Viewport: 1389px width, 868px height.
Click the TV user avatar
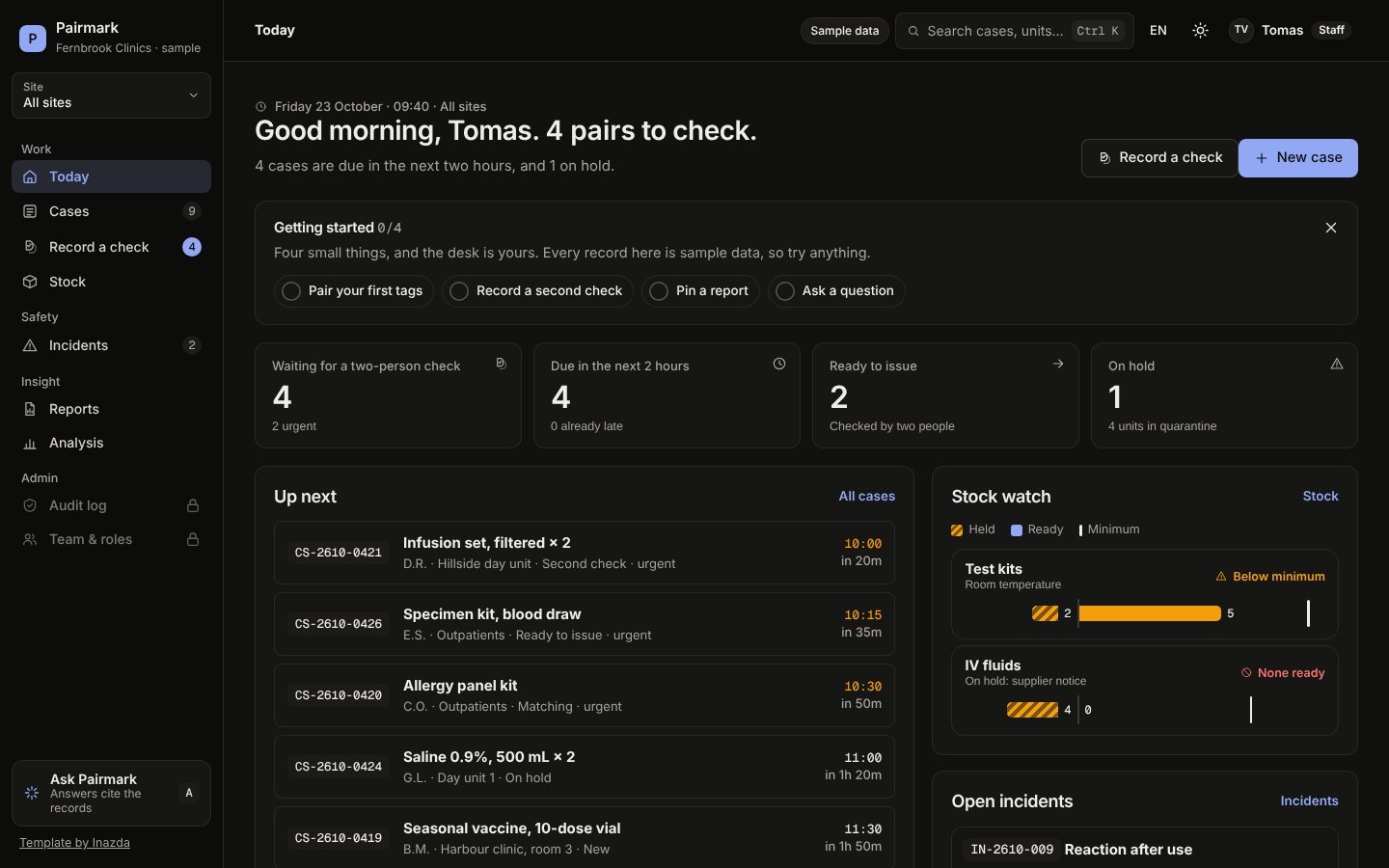pos(1241,30)
